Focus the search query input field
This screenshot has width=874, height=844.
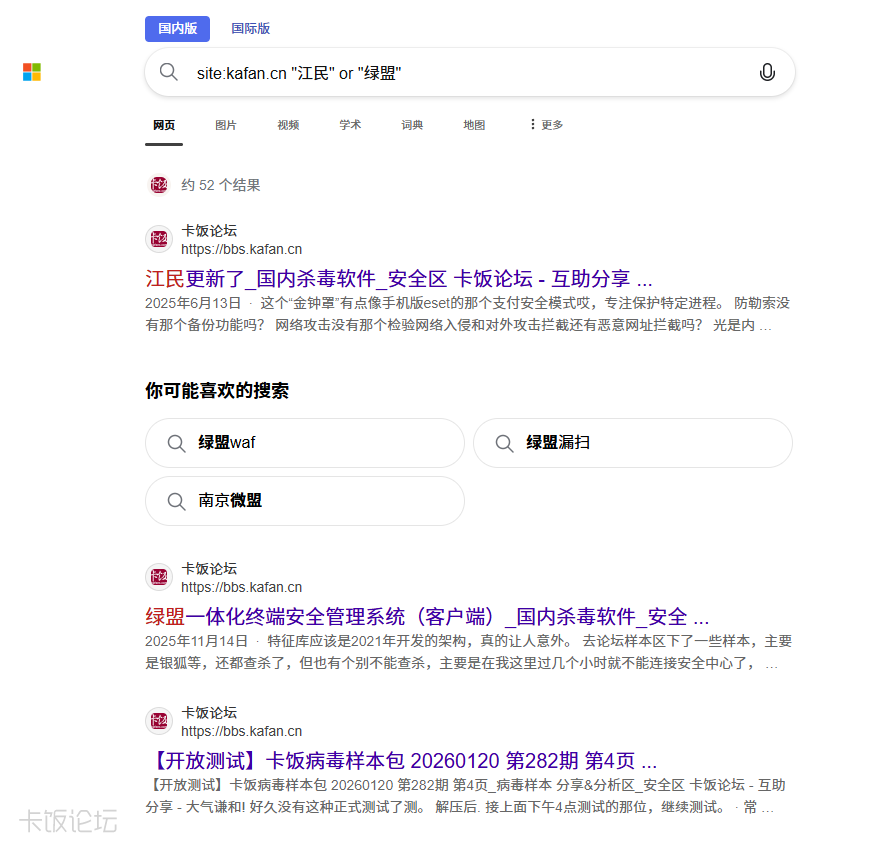469,72
